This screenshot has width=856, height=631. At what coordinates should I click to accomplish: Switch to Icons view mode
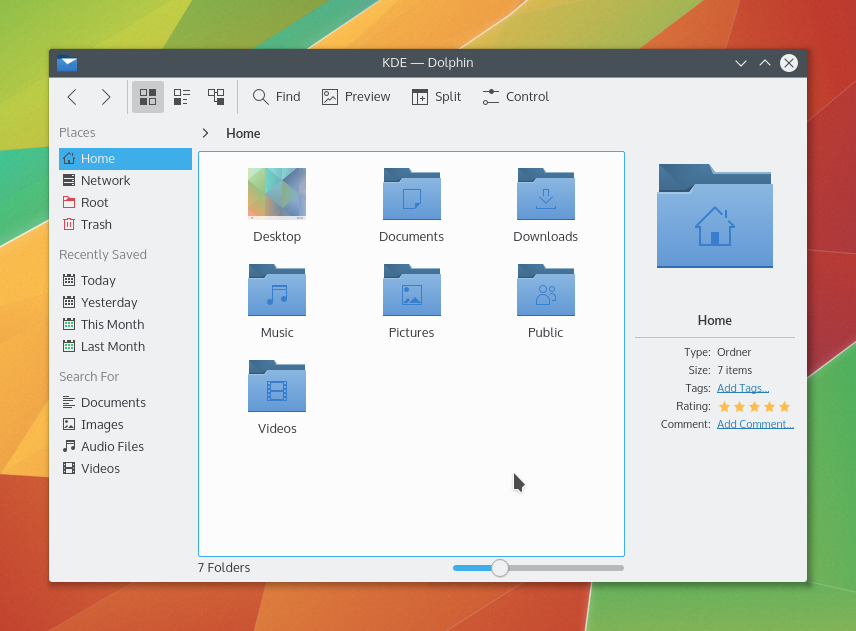click(x=148, y=97)
